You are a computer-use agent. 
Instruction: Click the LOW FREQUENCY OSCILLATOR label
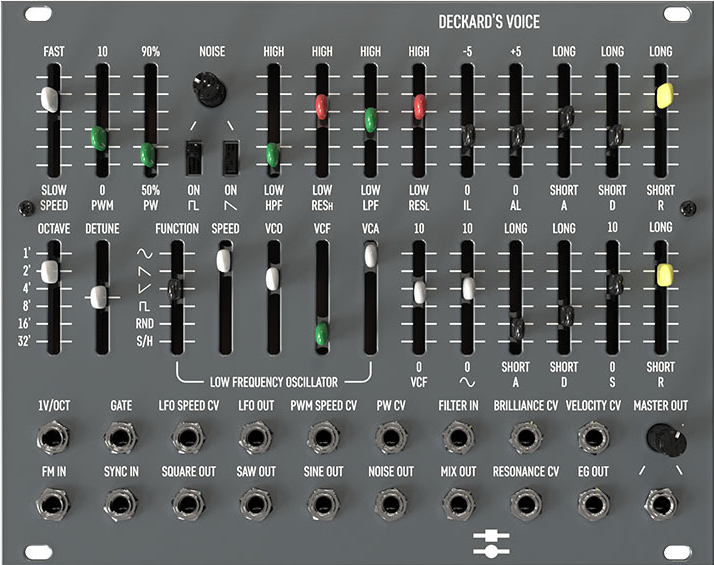pos(274,382)
